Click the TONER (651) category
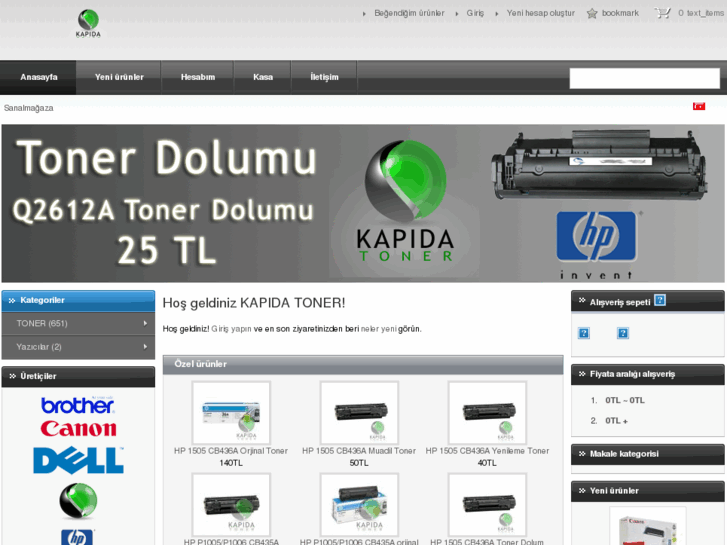The image size is (727, 545). point(78,323)
